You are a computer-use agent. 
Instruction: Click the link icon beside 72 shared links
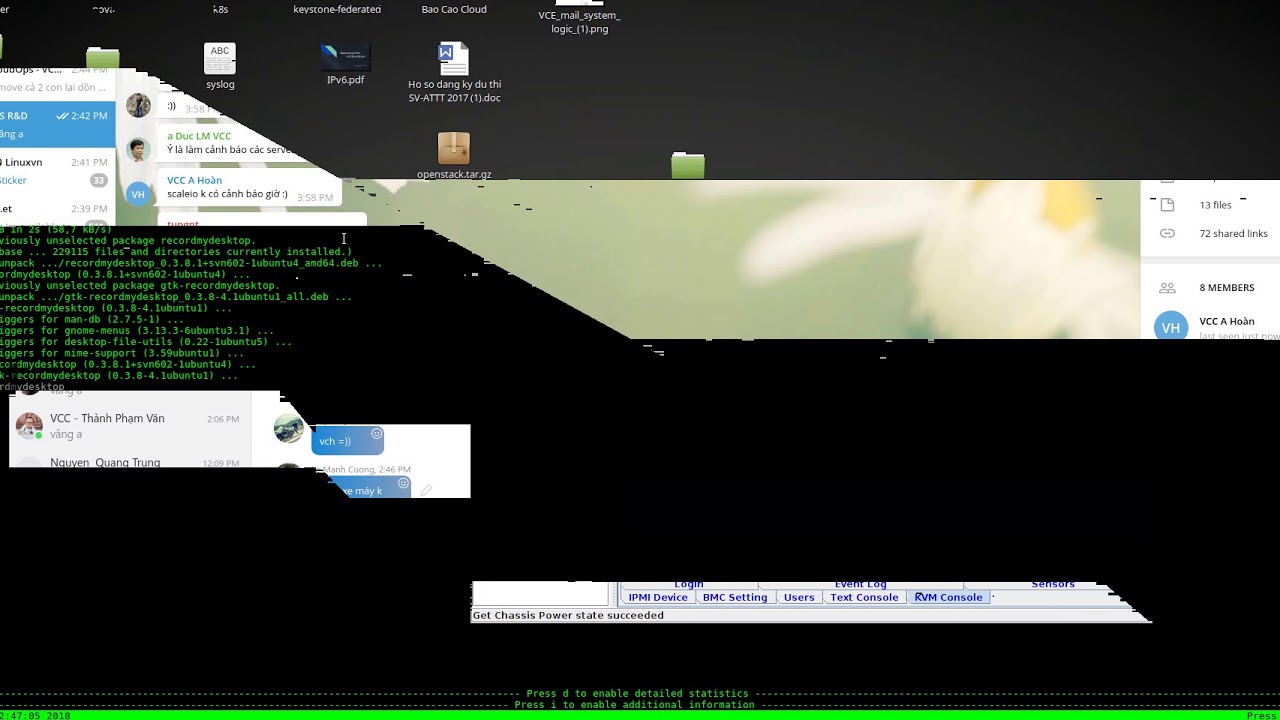coord(1167,233)
